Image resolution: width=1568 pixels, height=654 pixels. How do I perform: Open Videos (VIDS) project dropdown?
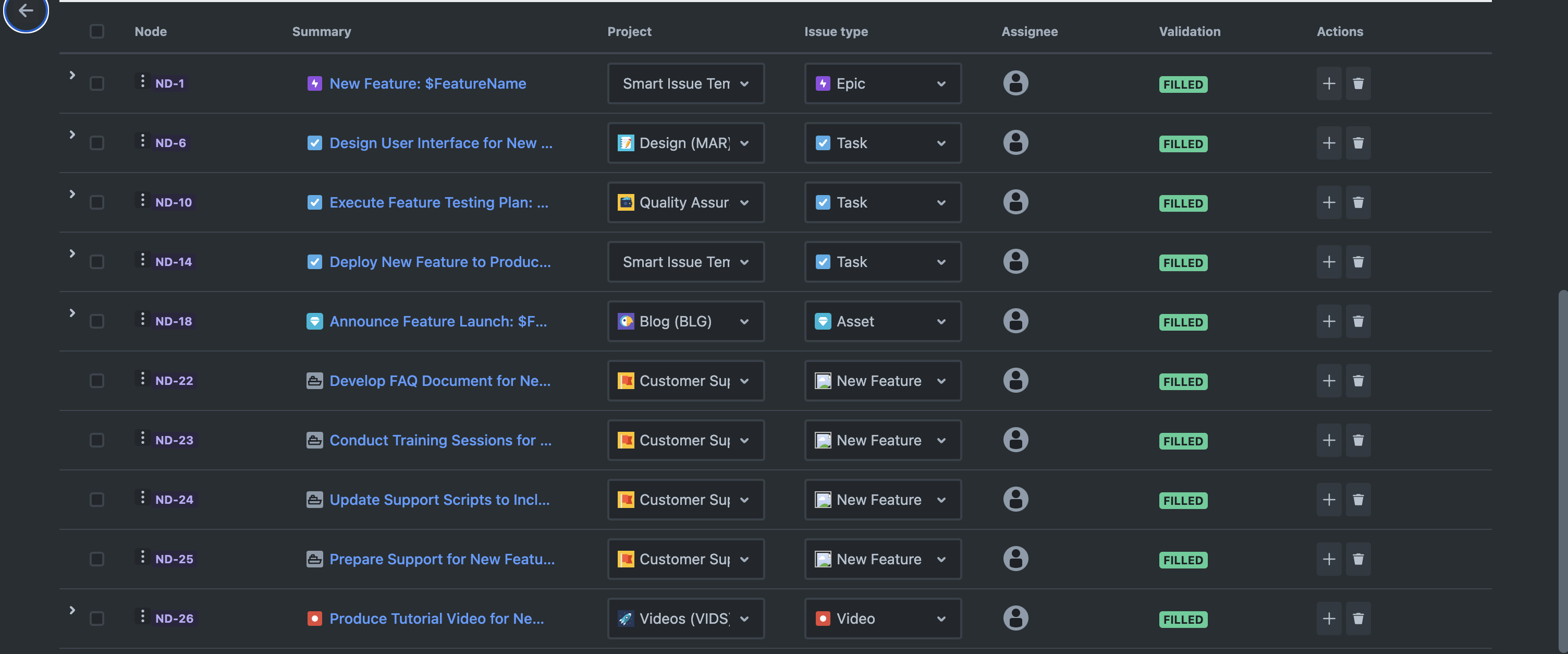click(685, 618)
